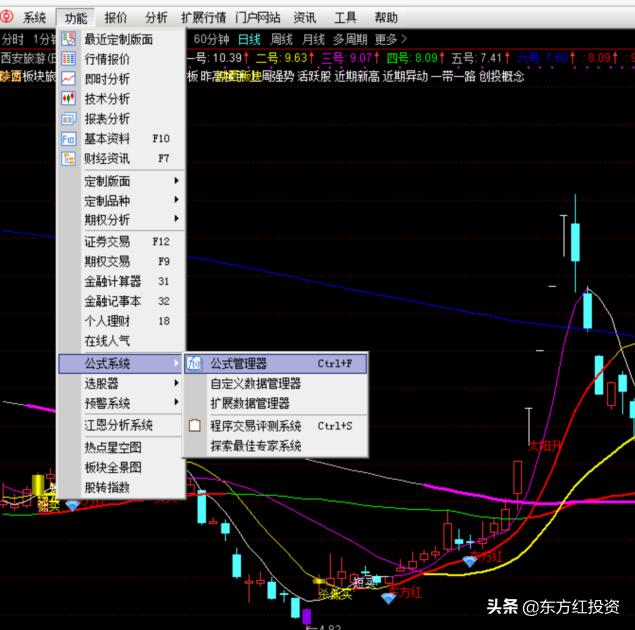The height and width of the screenshot is (630, 635).
Task: Open 江恩分析系统
Action: click(x=121, y=425)
